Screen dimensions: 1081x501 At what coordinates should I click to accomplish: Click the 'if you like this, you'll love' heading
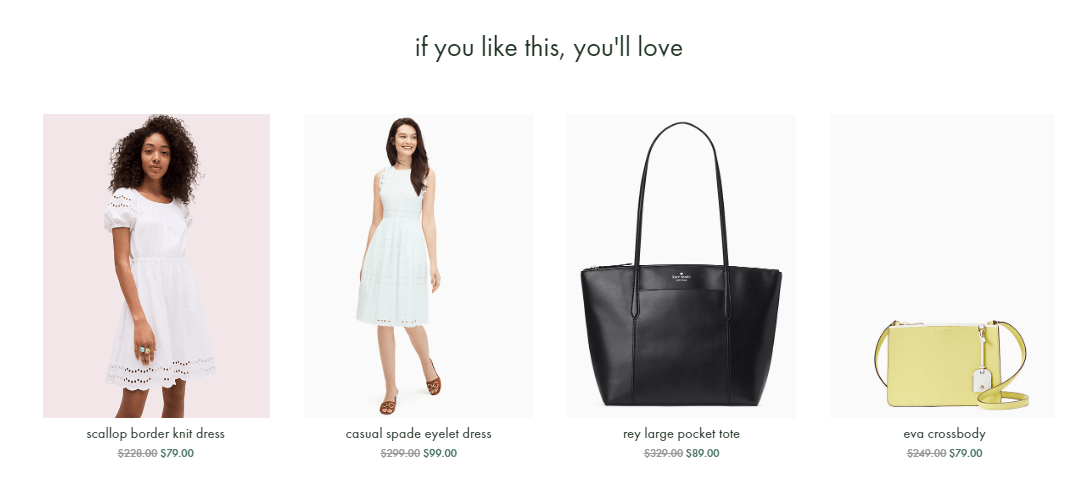click(549, 48)
